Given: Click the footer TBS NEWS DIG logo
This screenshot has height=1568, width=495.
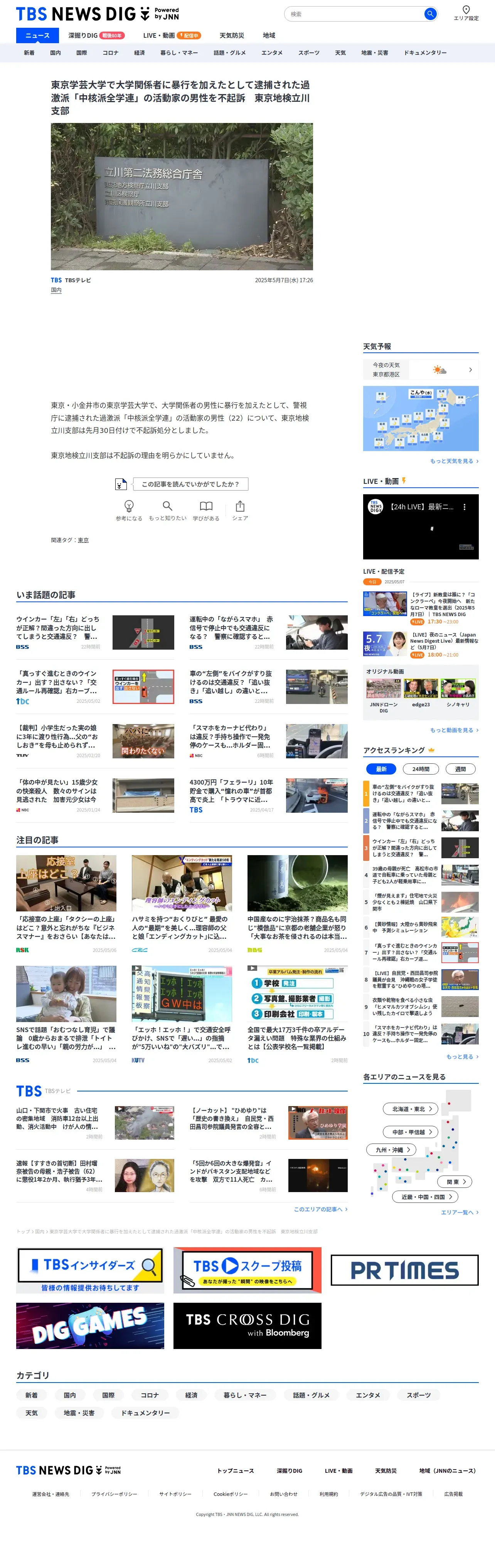Looking at the screenshot, I should 68,1470.
